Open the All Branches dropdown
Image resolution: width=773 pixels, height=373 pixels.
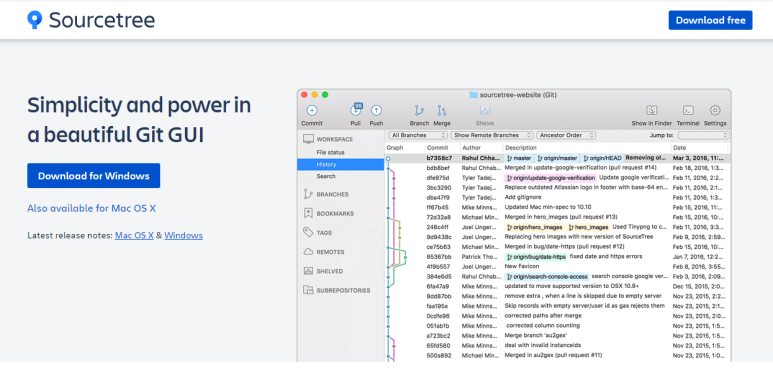418,135
